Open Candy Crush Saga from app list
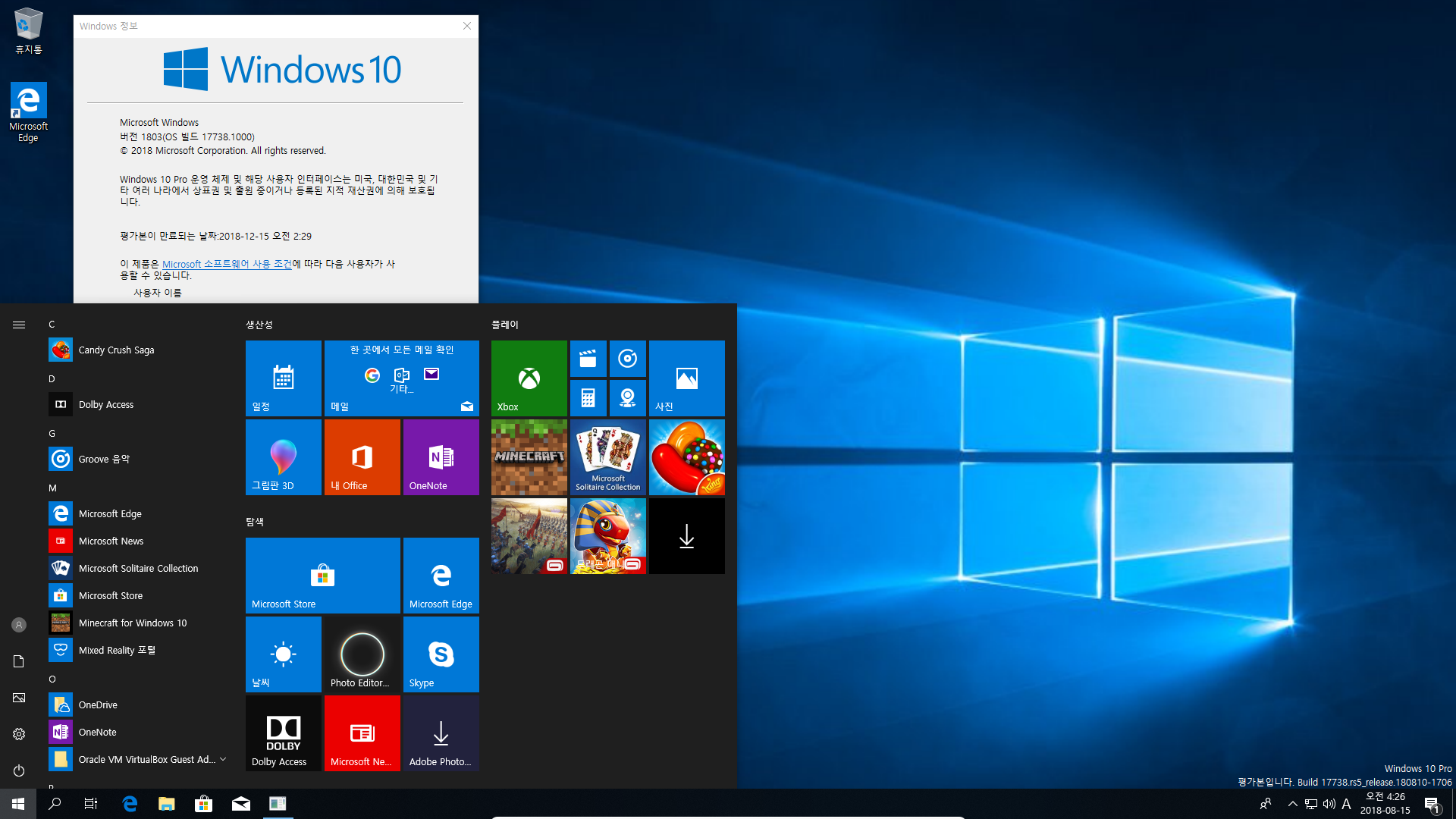 [x=140, y=350]
